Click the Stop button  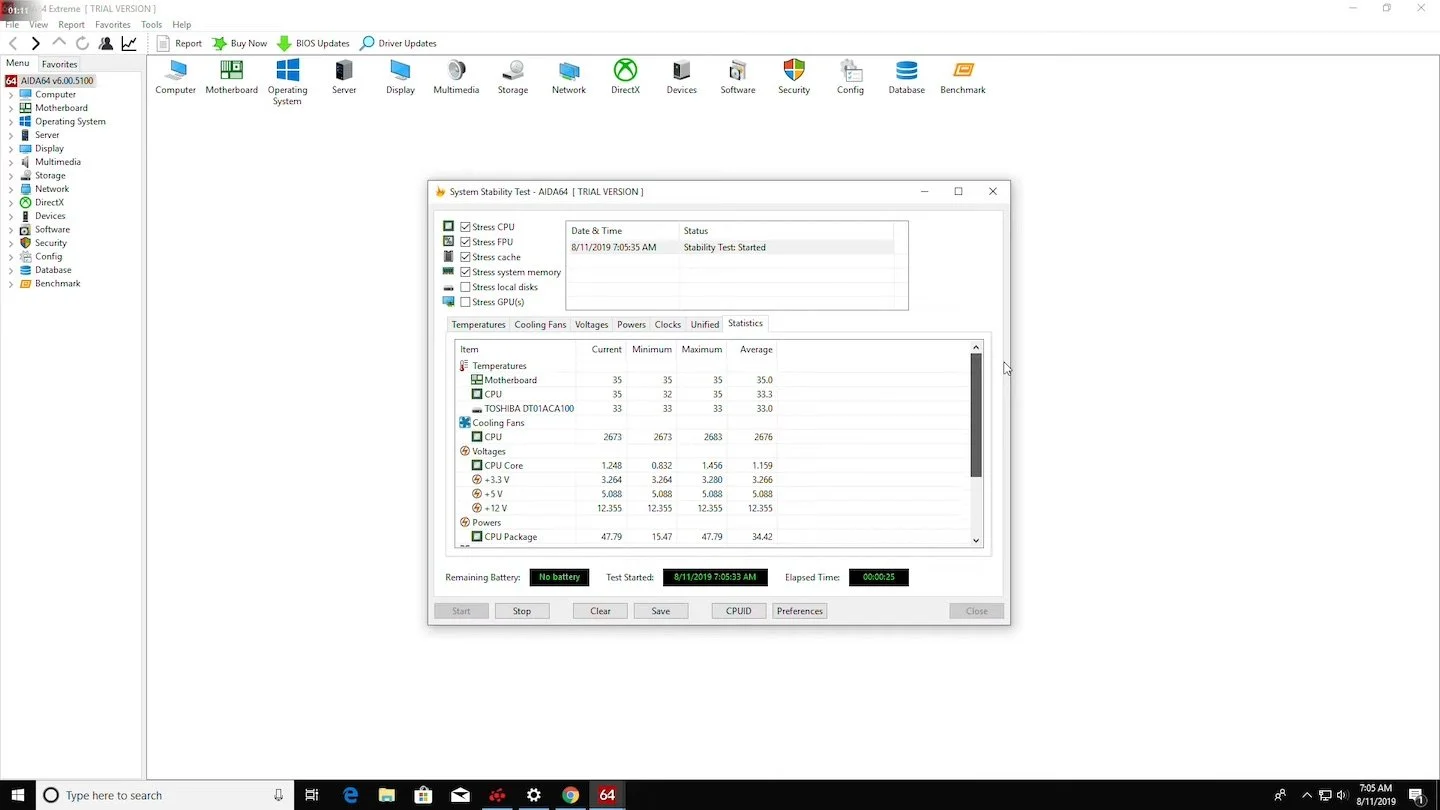(522, 611)
